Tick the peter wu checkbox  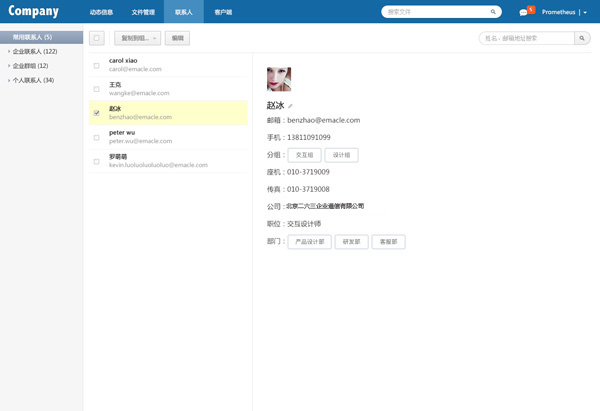pos(96,137)
